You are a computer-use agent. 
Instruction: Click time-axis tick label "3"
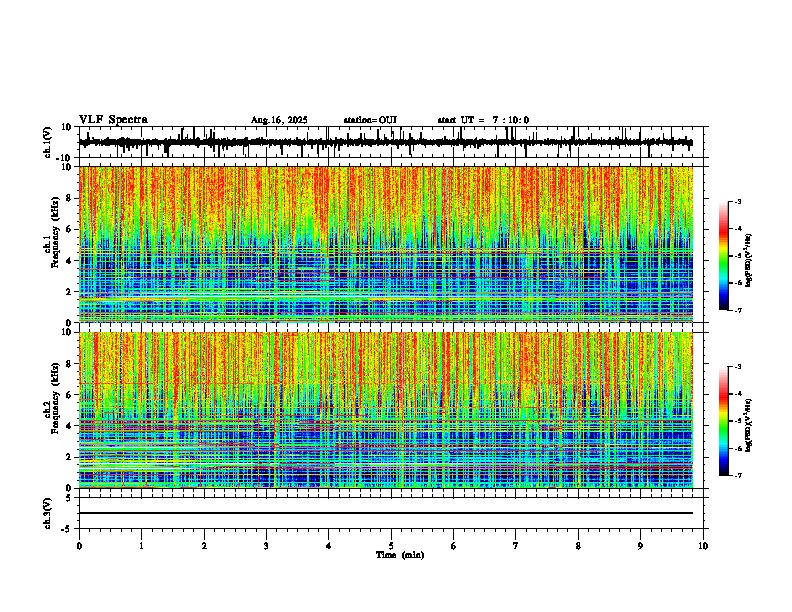[x=266, y=546]
